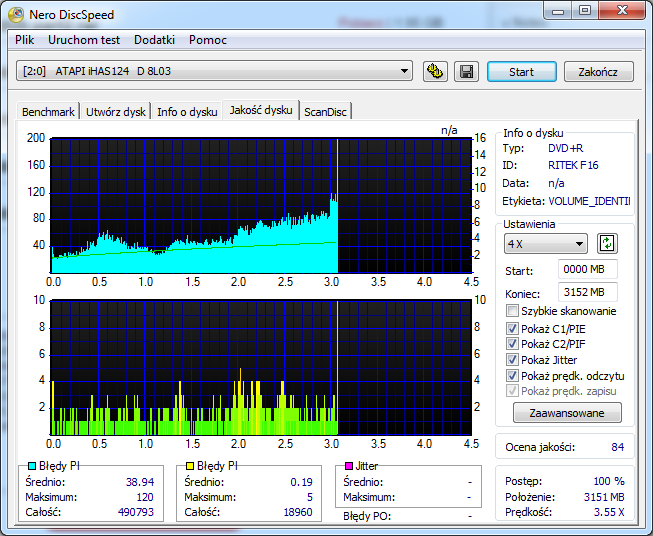Click the drive options tools icon
This screenshot has height=536, width=653.
click(435, 72)
